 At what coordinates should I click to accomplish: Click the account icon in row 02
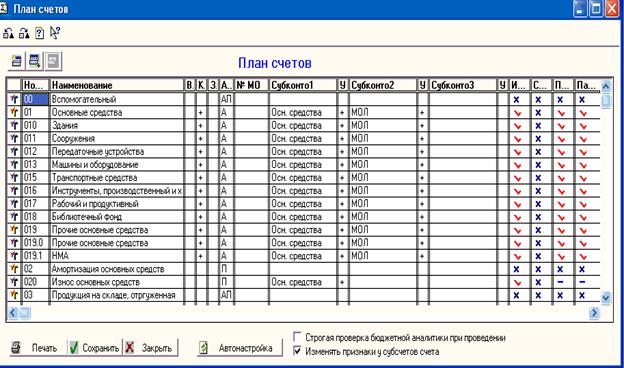click(14, 269)
